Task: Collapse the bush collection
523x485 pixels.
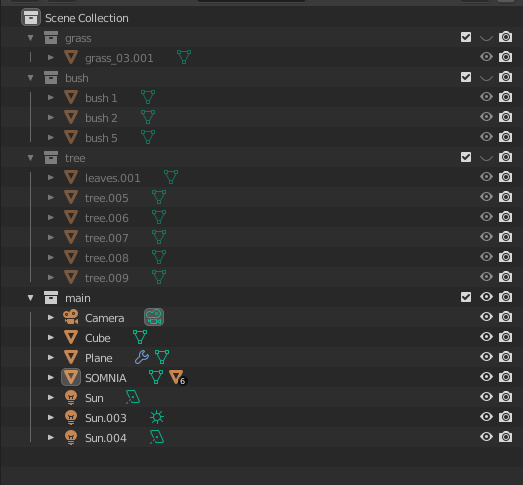Action: pyautogui.click(x=31, y=78)
